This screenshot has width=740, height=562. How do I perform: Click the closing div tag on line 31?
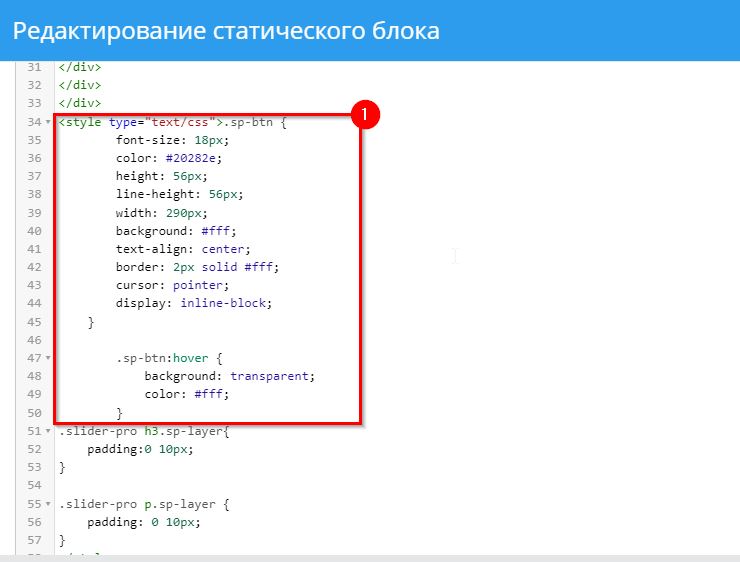(80, 67)
